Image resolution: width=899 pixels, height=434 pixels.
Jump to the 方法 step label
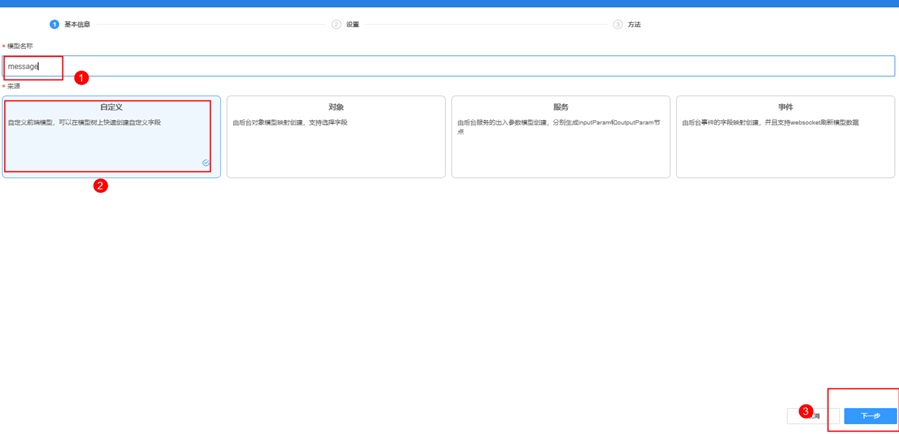pyautogui.click(x=634, y=24)
